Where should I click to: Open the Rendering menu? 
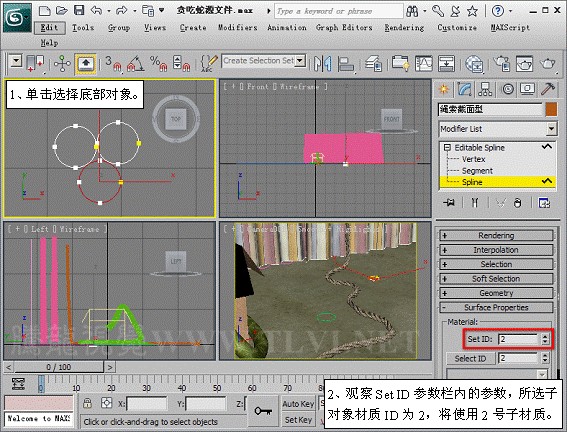[x=404, y=27]
